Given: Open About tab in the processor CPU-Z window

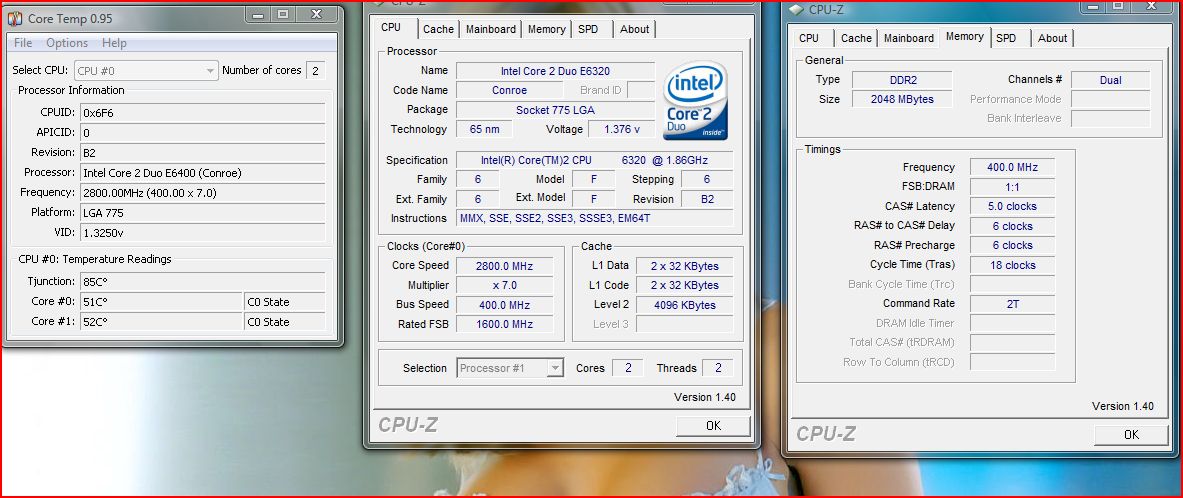Looking at the screenshot, I should (635, 29).
